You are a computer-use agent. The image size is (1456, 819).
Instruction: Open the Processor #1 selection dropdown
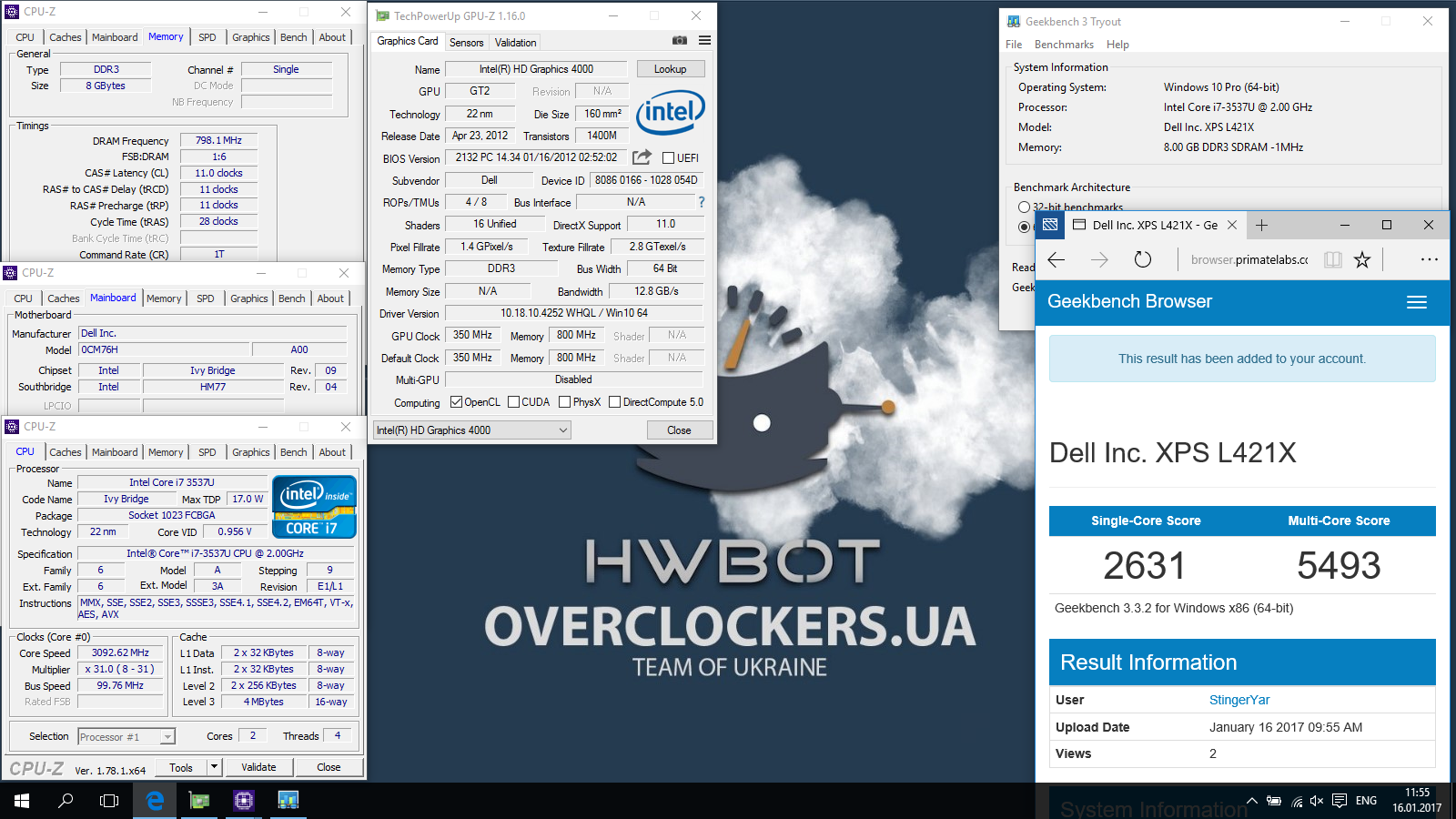click(126, 736)
